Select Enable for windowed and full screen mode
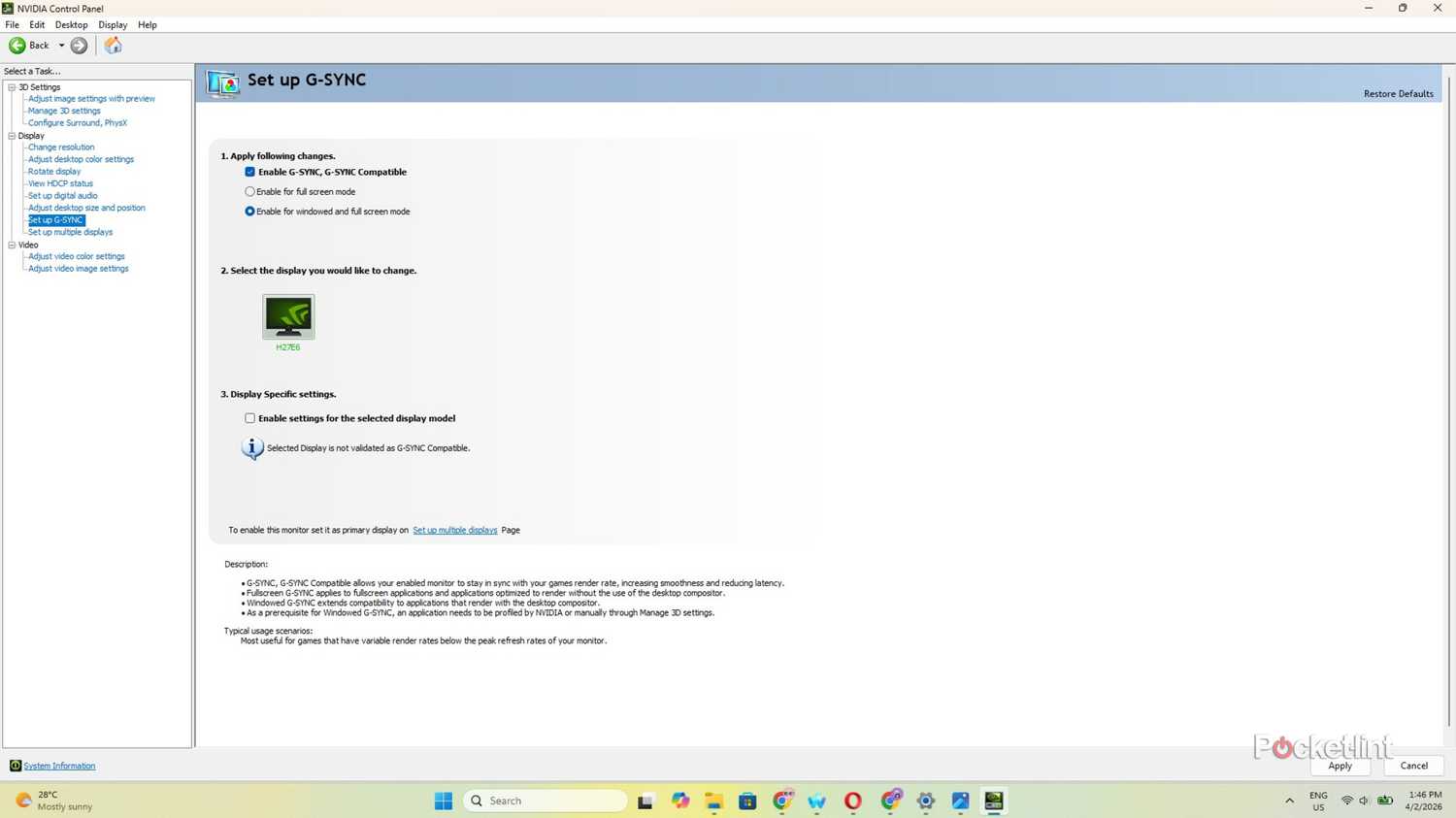The image size is (1456, 818). click(x=250, y=212)
